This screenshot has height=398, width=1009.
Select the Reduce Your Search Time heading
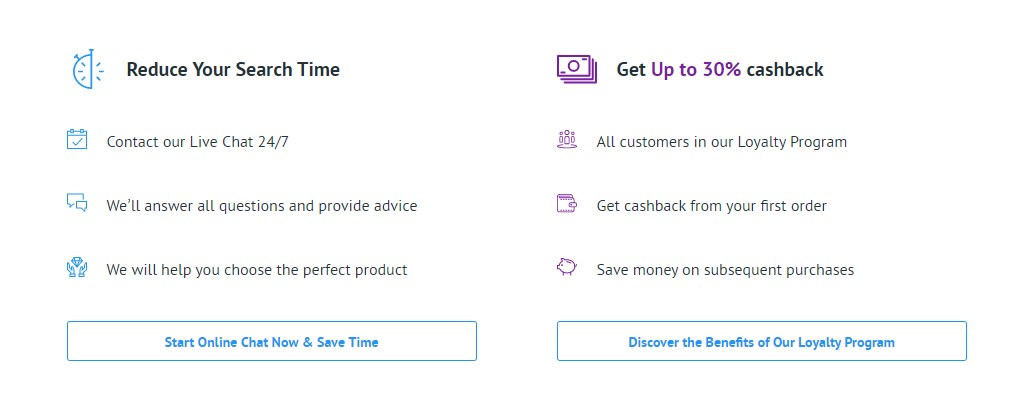233,70
